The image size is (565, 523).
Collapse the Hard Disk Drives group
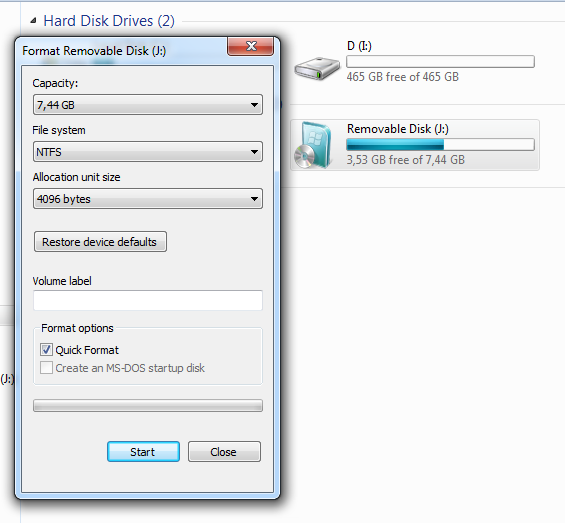[x=34, y=21]
